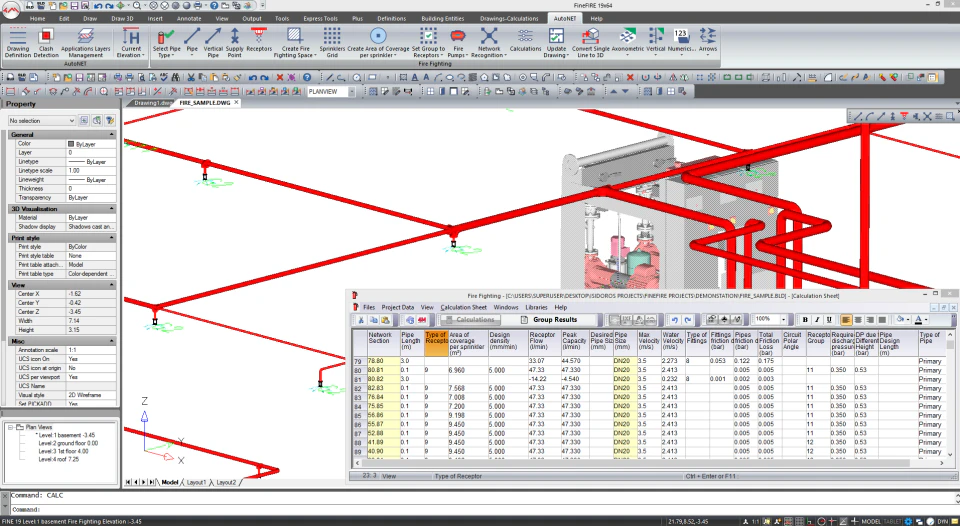Viewport: 960px width, 526px height.
Task: Open the blue Help question-mark icon
Action: 307,78
